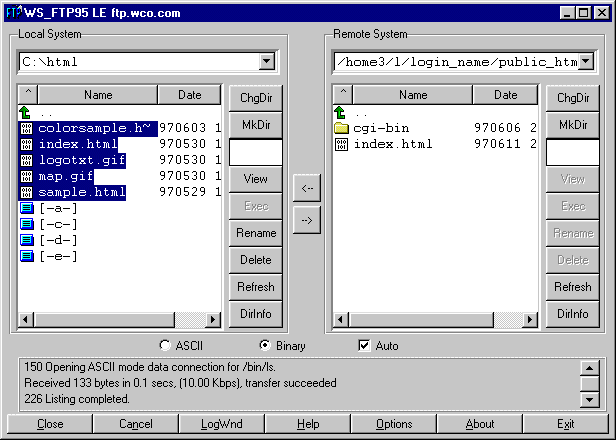Screen dimensions: 616x440
Task: Click the sample.html file icon
Action: pyautogui.click(x=26, y=192)
